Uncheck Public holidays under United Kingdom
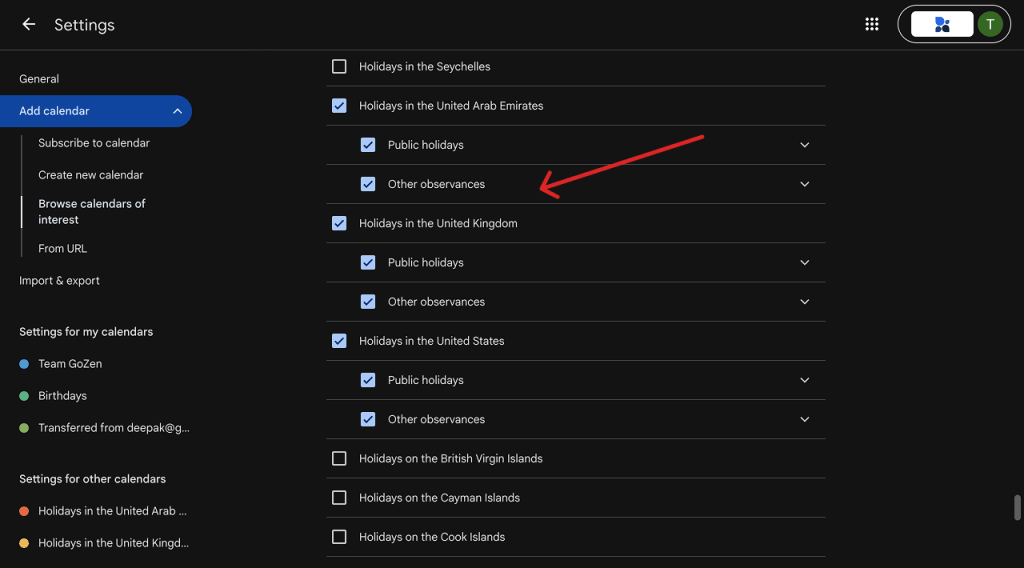Viewport: 1024px width, 568px height. pyautogui.click(x=368, y=262)
